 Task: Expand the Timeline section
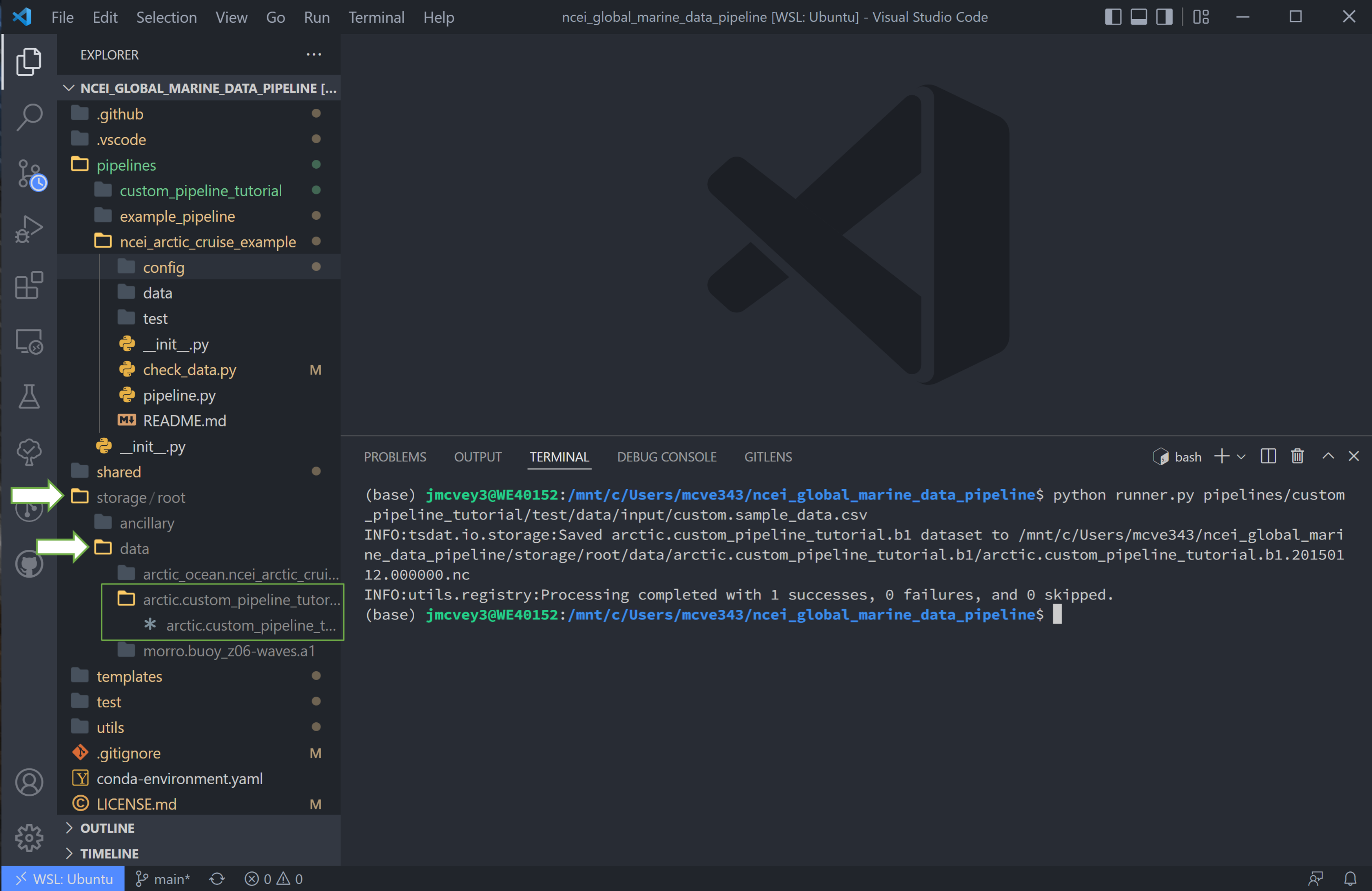[x=199, y=853]
